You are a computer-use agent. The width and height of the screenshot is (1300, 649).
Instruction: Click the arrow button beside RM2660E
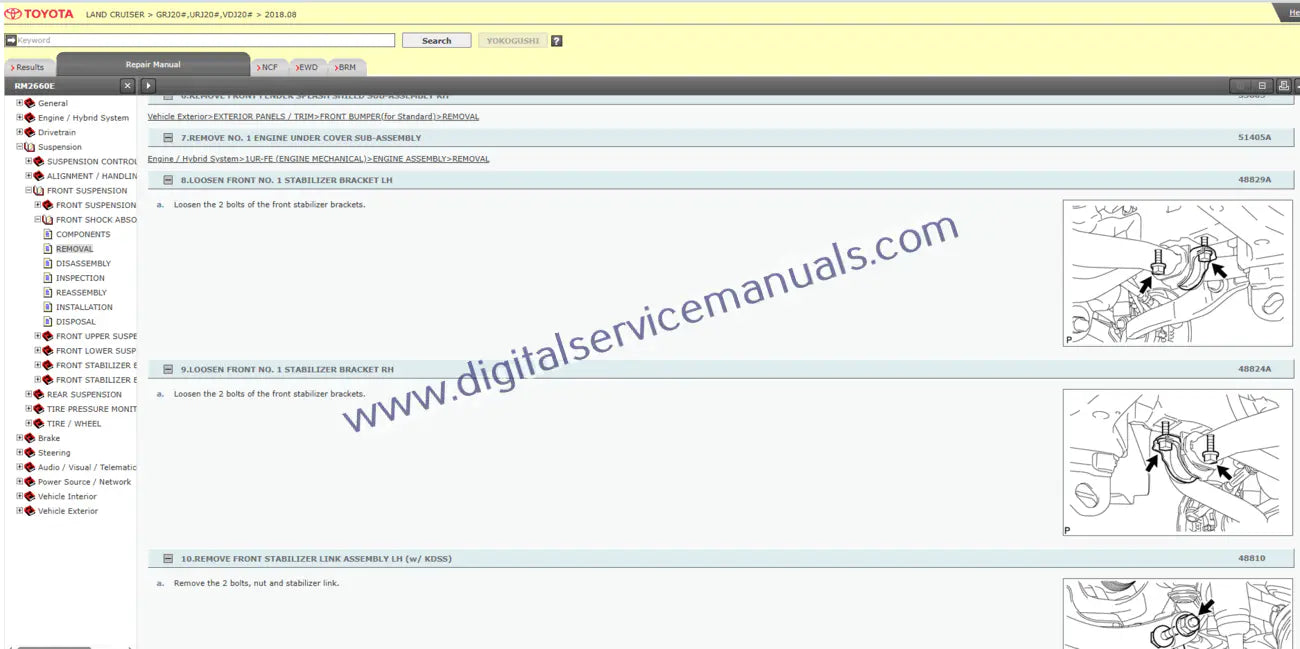(x=148, y=86)
